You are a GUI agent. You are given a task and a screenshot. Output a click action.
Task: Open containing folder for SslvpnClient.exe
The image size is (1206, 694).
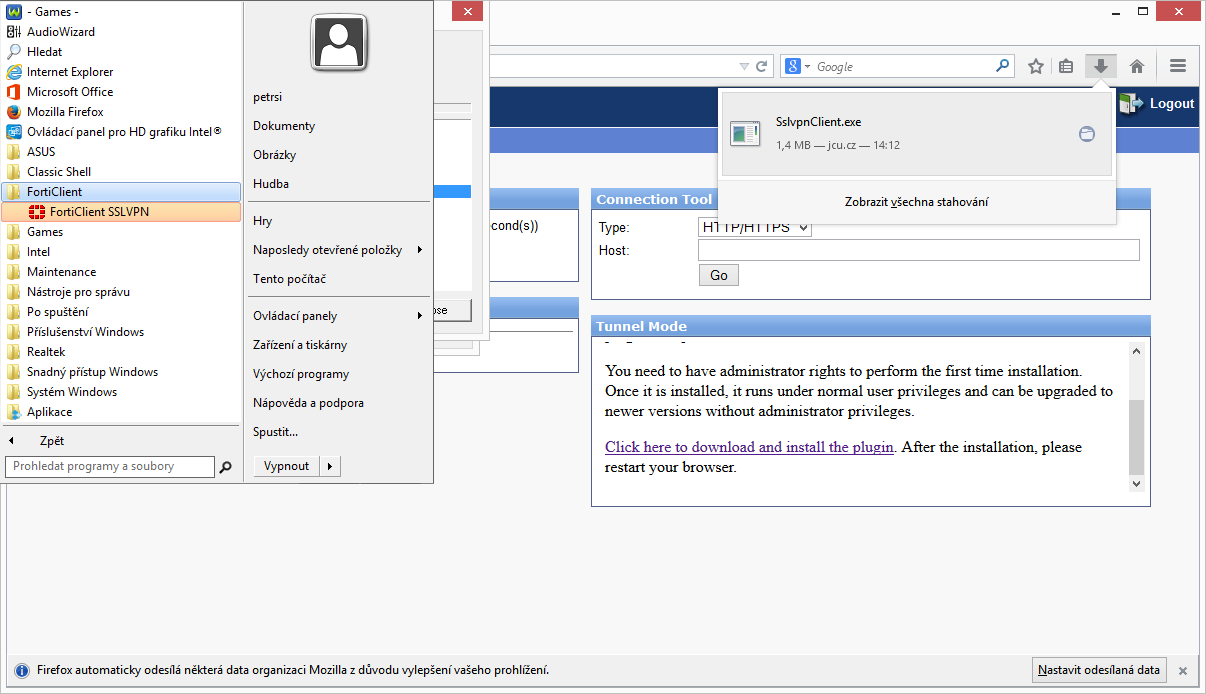click(x=1087, y=134)
